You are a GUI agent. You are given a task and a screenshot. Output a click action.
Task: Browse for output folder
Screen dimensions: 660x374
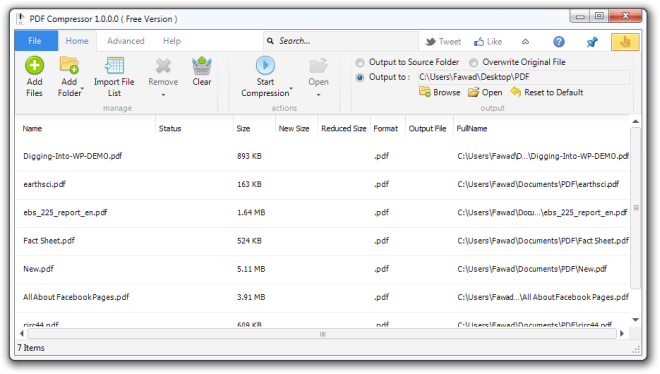point(440,92)
